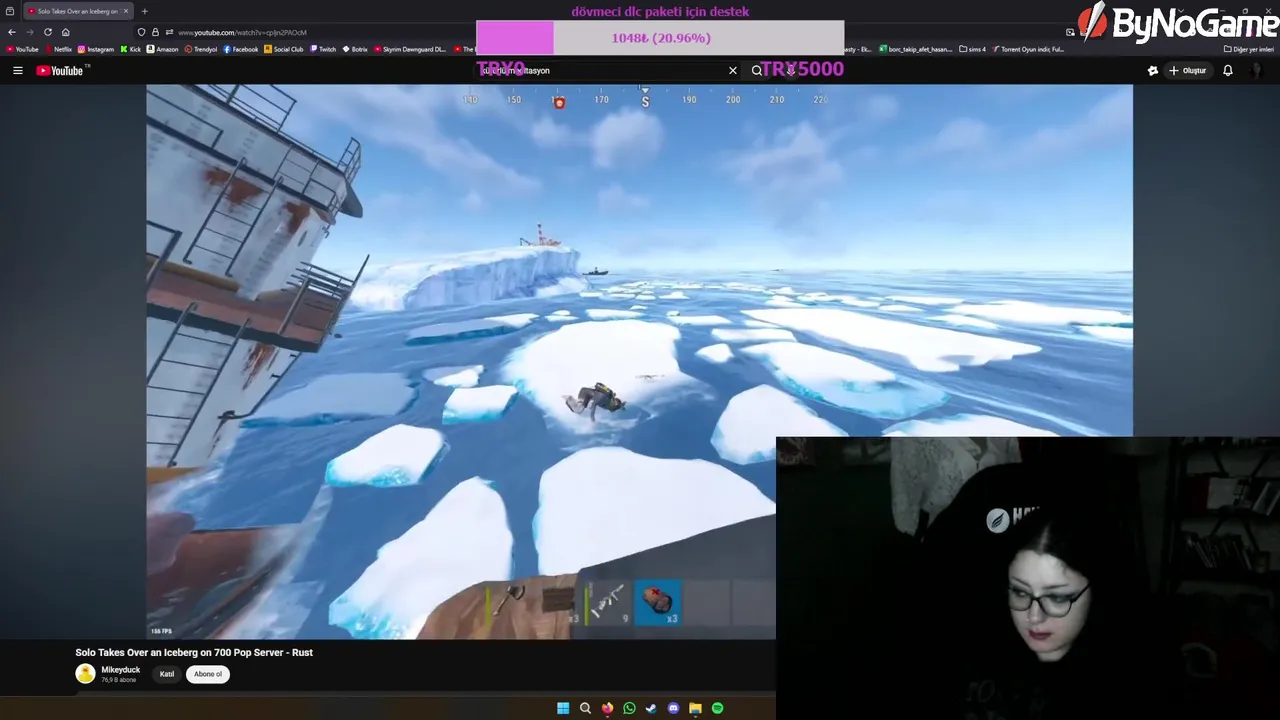Open the sims 4 bookmarks folder

click(972, 49)
